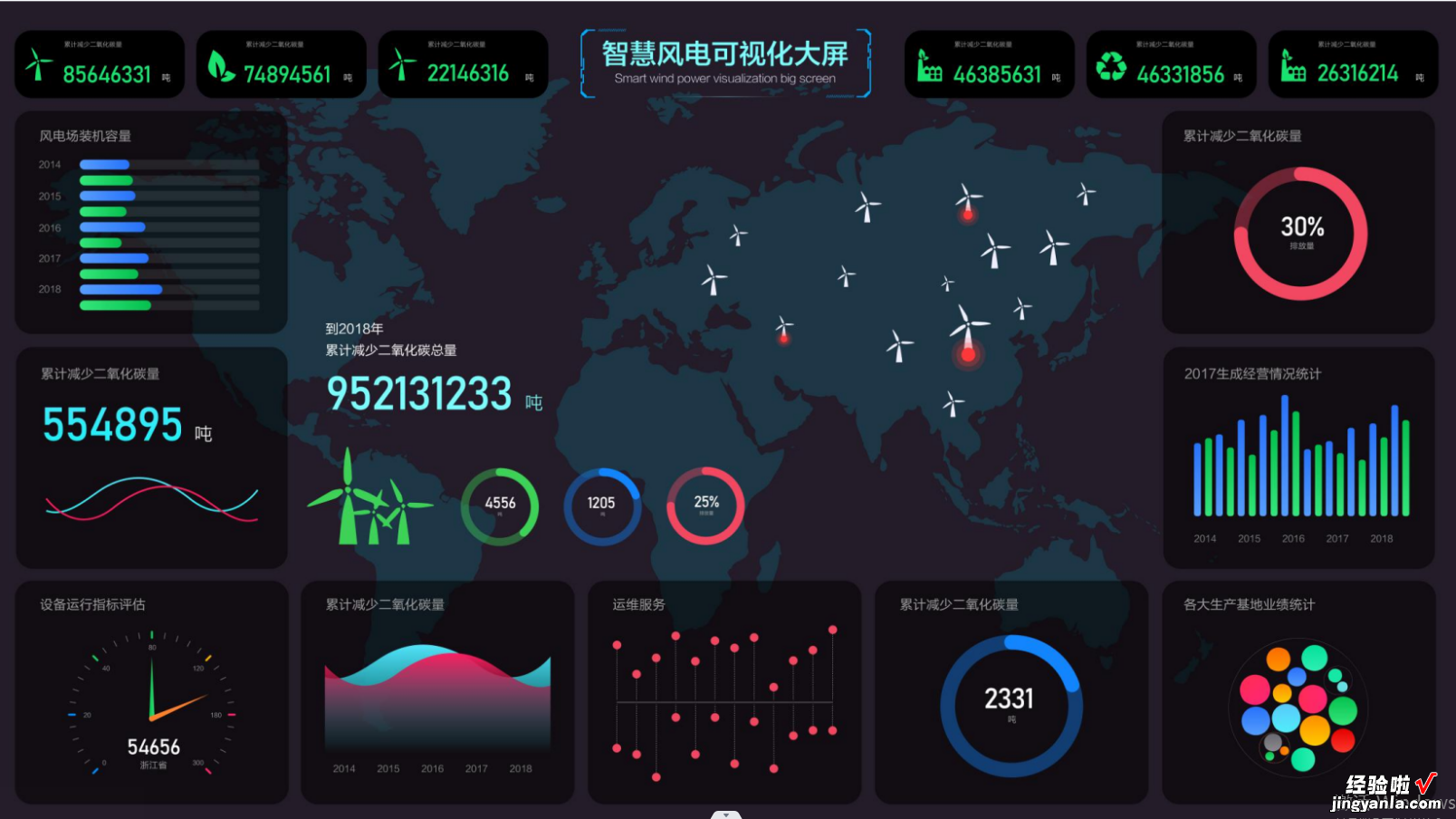Click the blue 2331 ring gauge
The height and width of the screenshot is (819, 1456).
pyautogui.click(x=1011, y=706)
